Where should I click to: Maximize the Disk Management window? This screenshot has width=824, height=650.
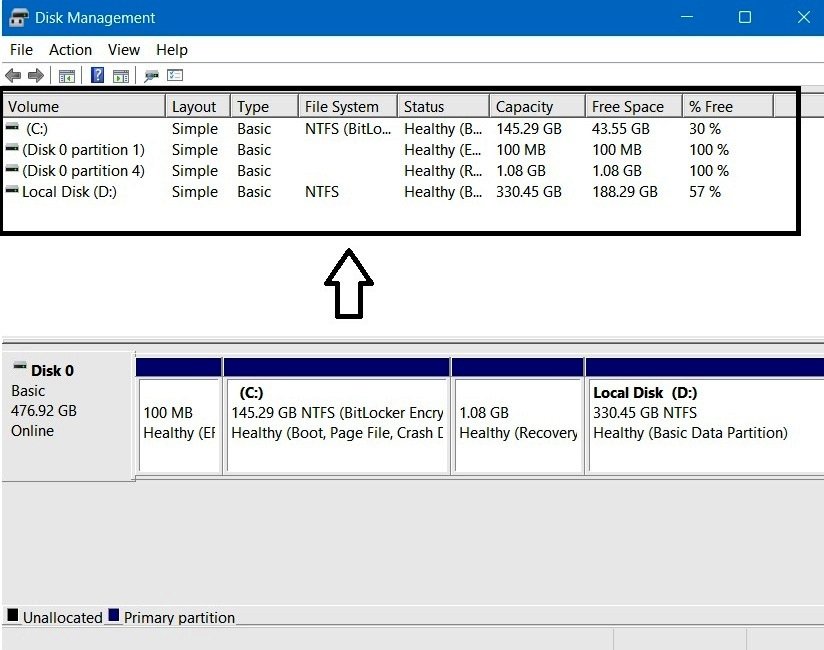coord(745,17)
